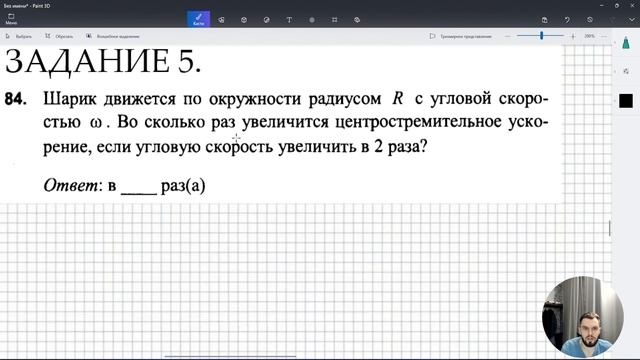Toggle 3D view mode
The width and height of the screenshot is (640, 360).
click(460, 36)
